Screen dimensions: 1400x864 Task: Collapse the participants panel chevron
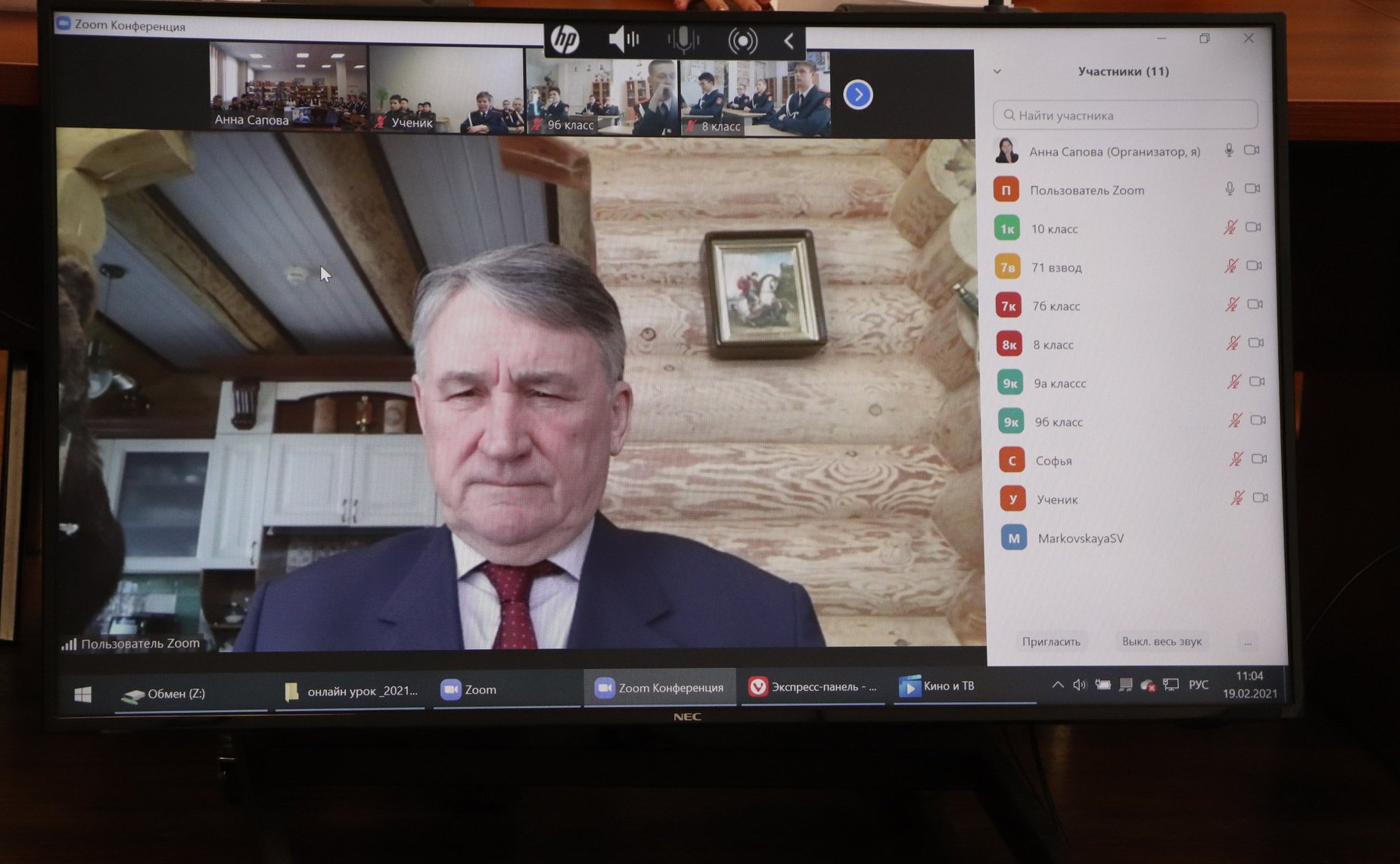point(997,71)
